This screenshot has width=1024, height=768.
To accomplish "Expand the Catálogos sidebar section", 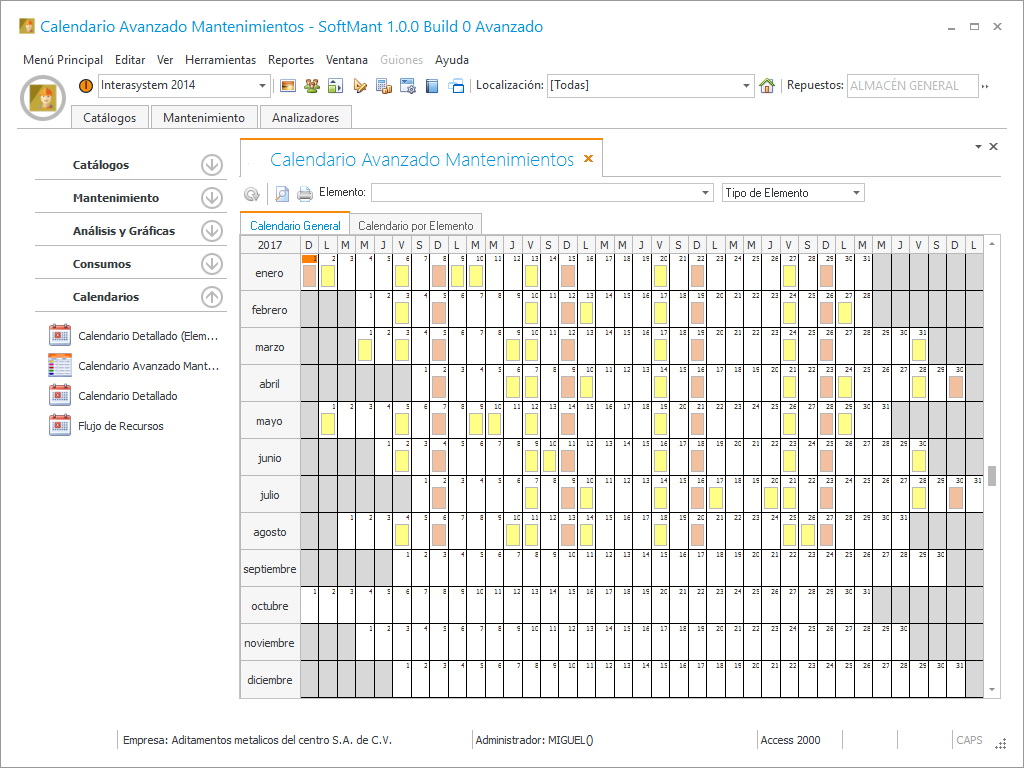I will [211, 165].
